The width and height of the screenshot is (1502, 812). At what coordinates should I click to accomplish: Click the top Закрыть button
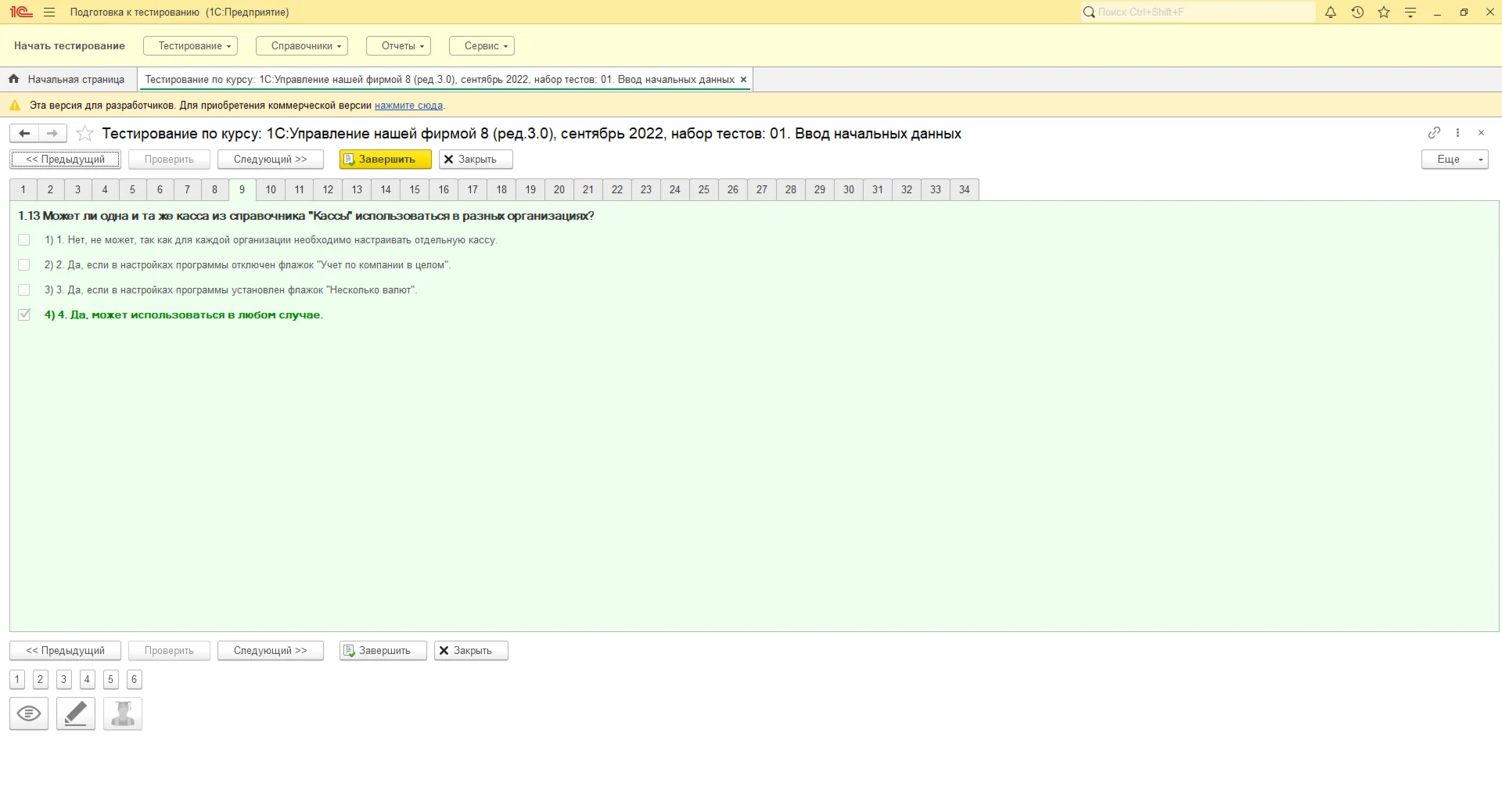coord(476,160)
